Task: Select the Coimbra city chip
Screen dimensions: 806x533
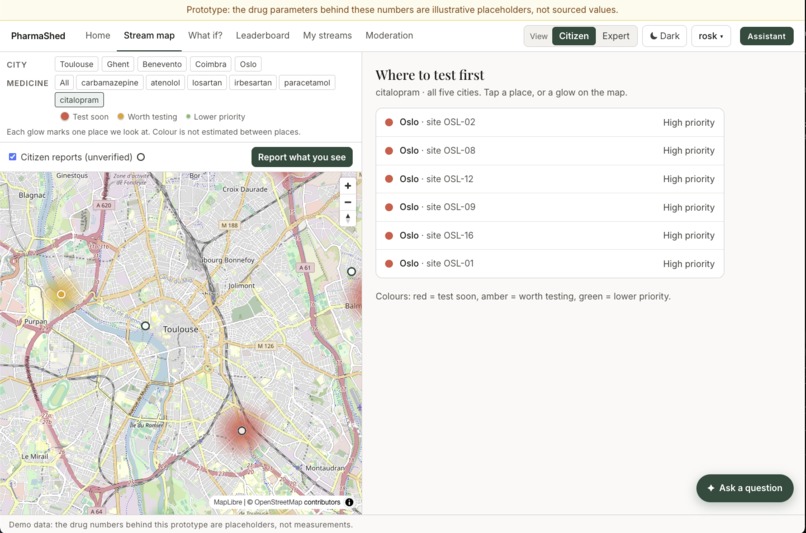Action: coord(211,64)
